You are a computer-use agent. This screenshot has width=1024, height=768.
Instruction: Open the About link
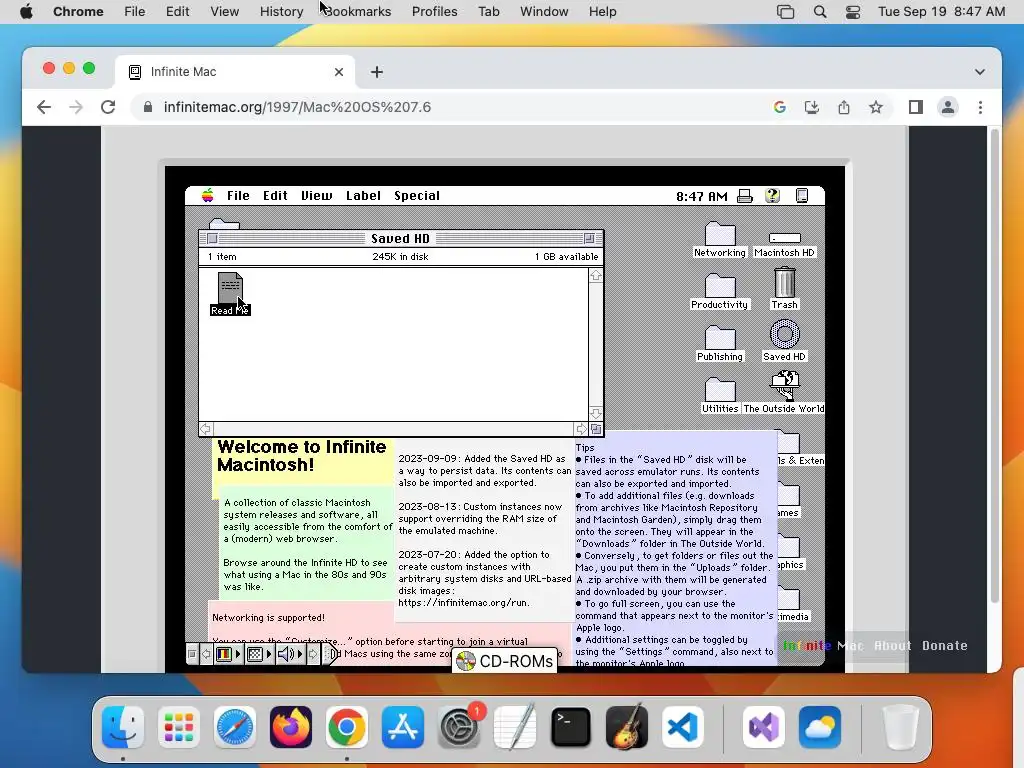pos(892,645)
